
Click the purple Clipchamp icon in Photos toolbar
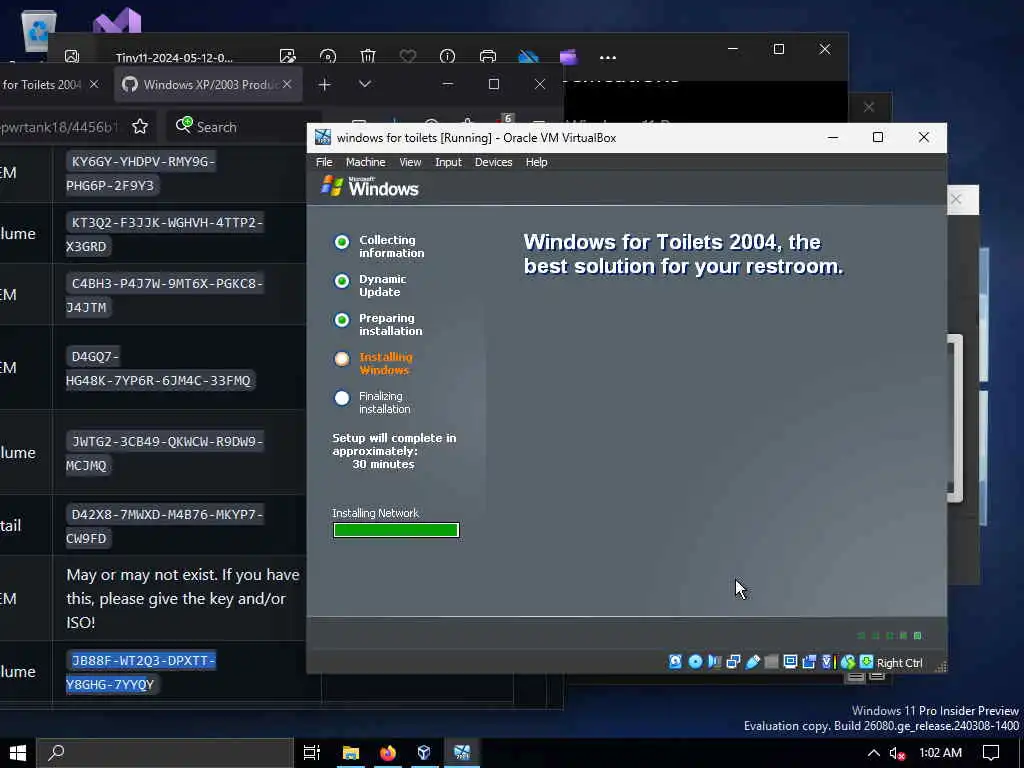tap(568, 57)
